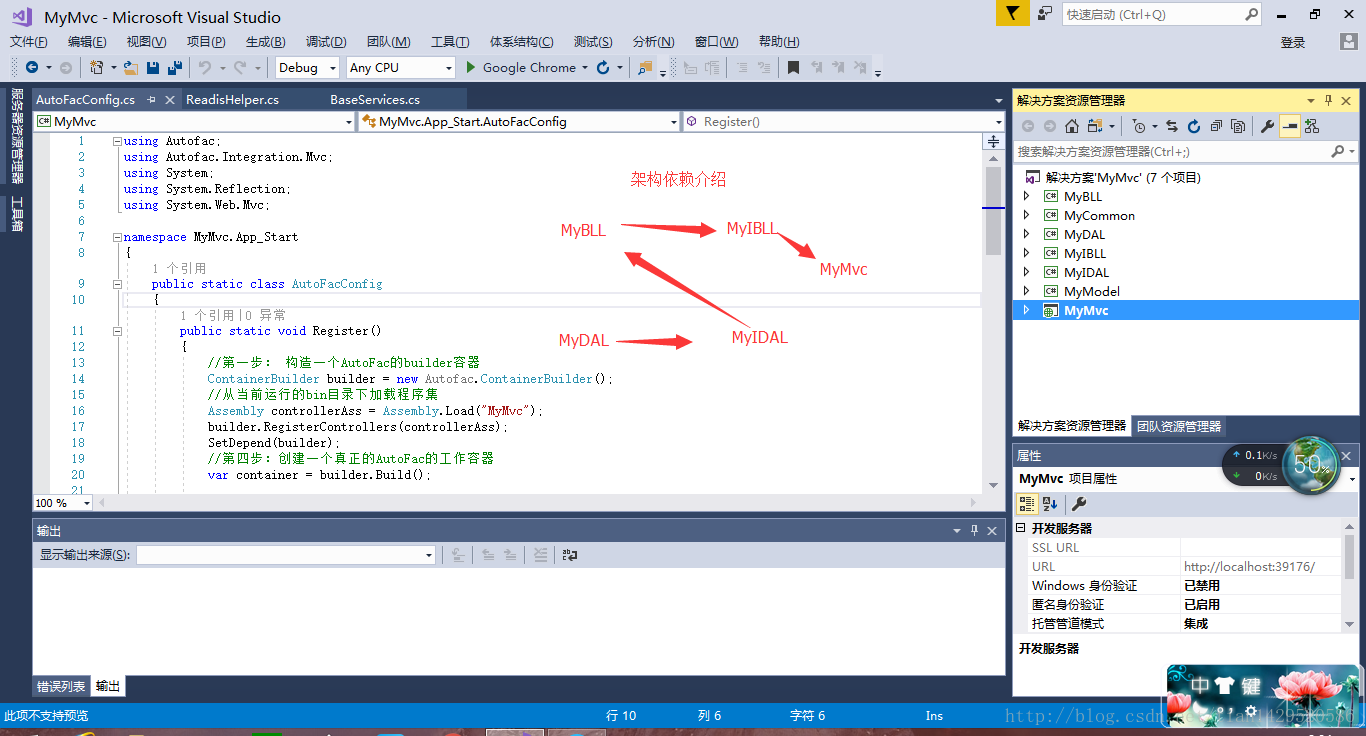The height and width of the screenshot is (736, 1366).
Task: Click the Save All icon
Action: [175, 68]
